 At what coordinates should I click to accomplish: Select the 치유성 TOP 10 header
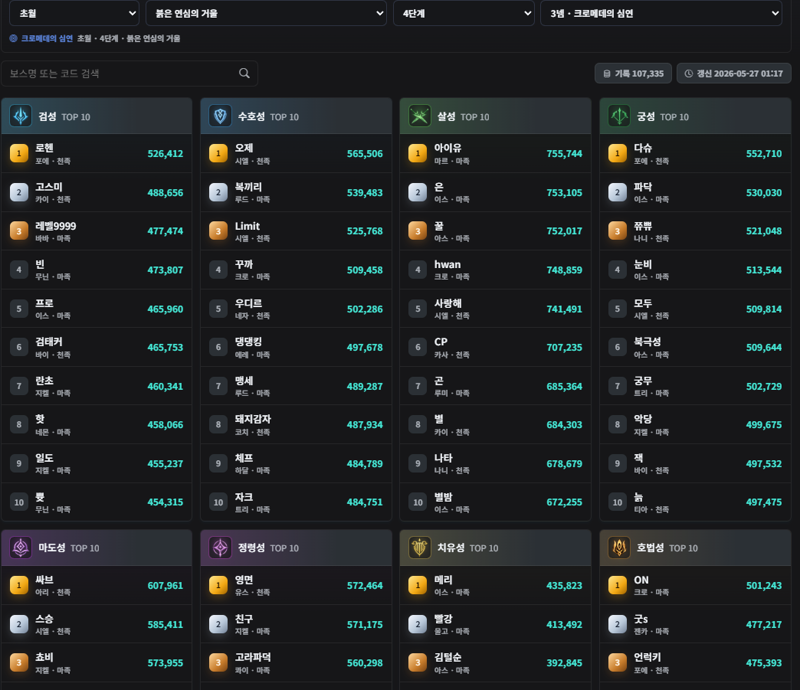pos(495,548)
